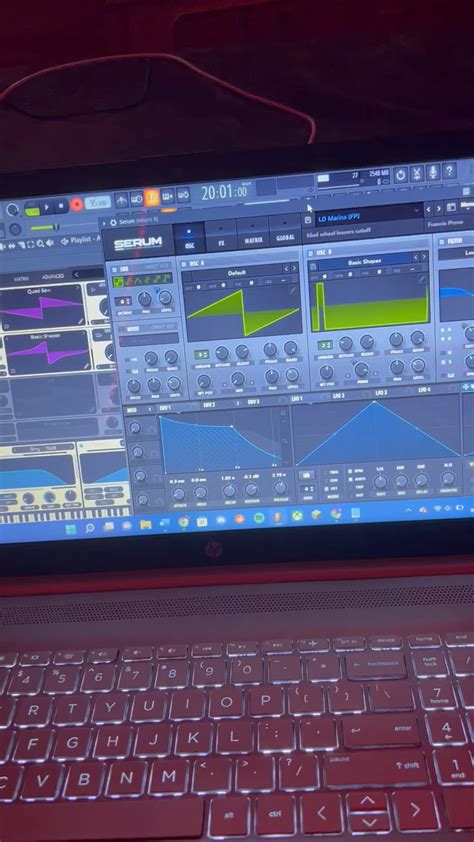This screenshot has height=842, width=474.
Task: Open Windows Start menu
Action: [x=70, y=530]
